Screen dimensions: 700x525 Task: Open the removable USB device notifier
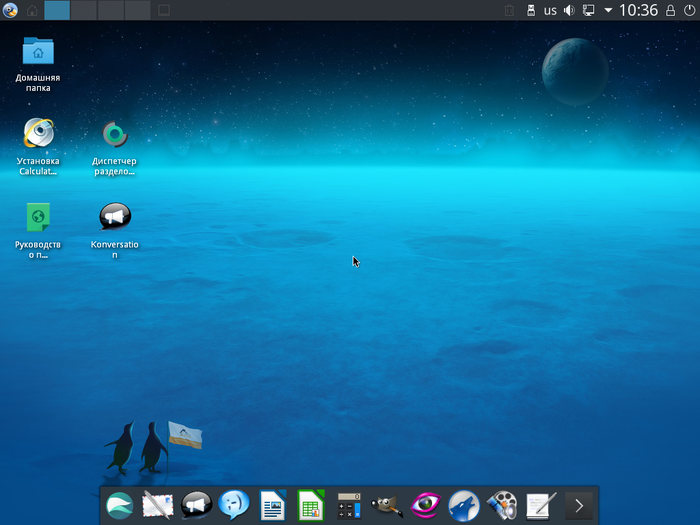(x=531, y=10)
